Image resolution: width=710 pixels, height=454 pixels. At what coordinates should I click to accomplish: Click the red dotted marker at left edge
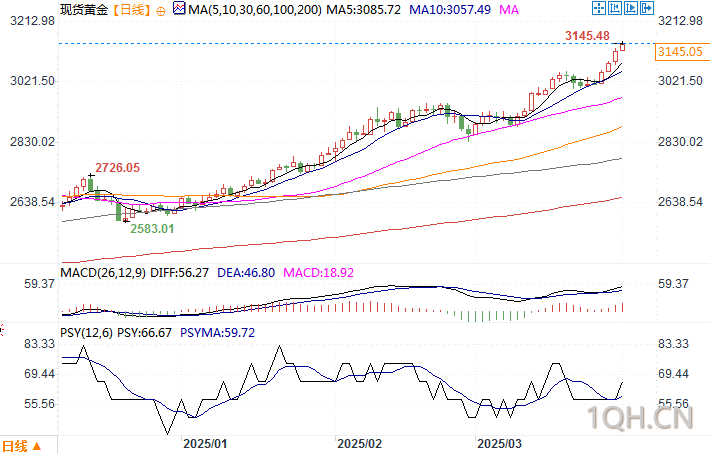pos(2,331)
